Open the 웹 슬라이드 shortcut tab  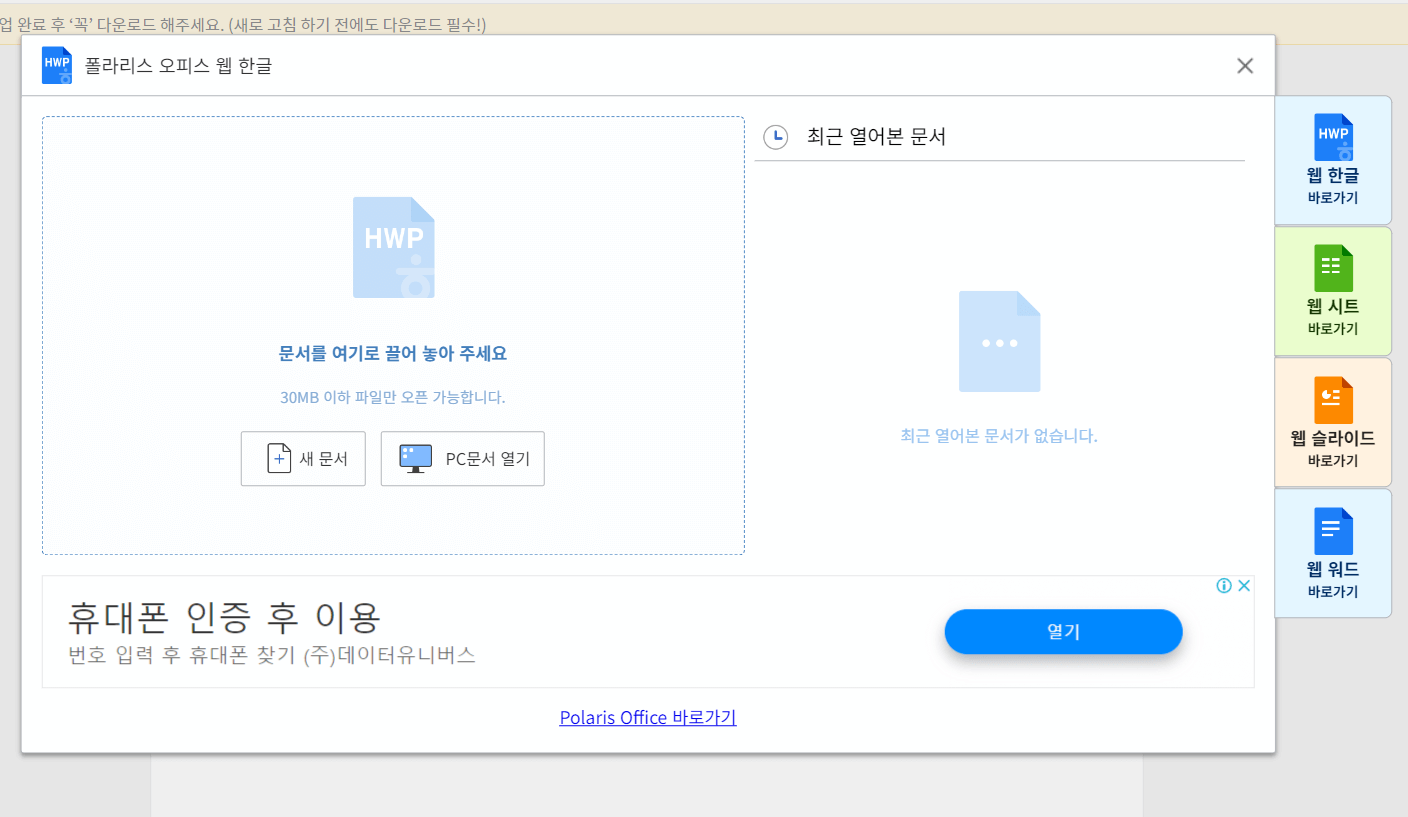point(1333,422)
